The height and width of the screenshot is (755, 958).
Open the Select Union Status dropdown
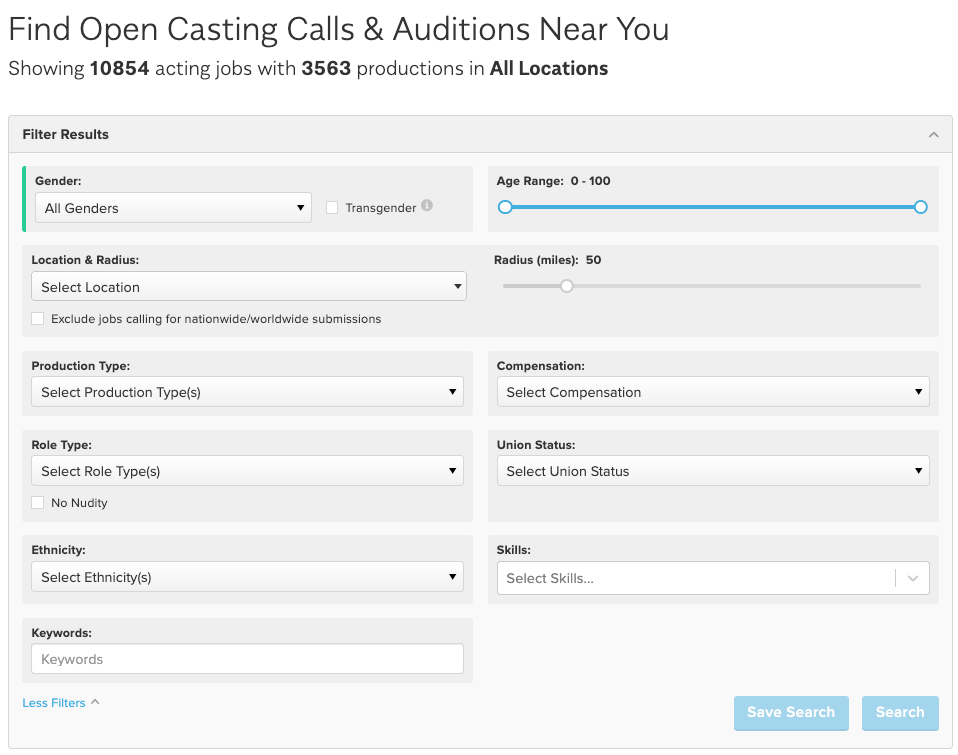click(x=712, y=471)
